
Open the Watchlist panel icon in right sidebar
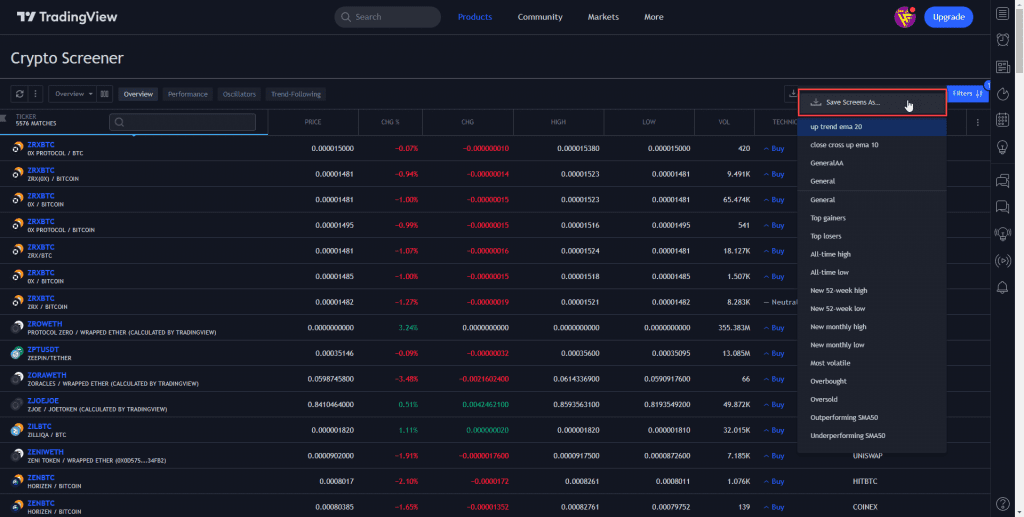pyautogui.click(x=1002, y=14)
